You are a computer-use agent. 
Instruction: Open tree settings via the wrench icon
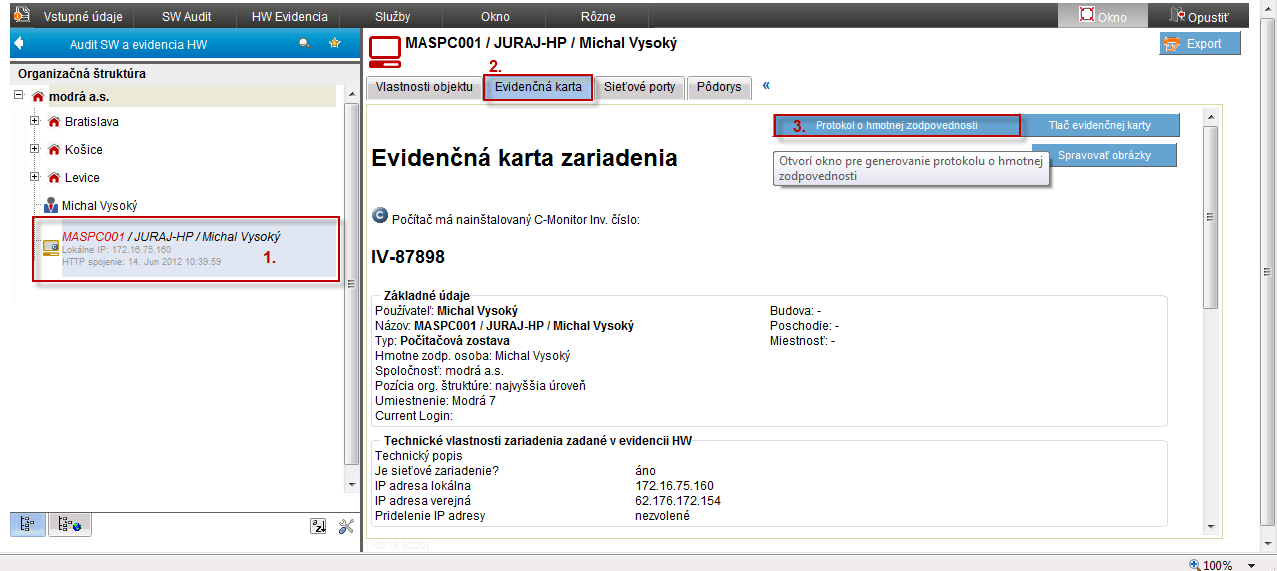point(346,525)
